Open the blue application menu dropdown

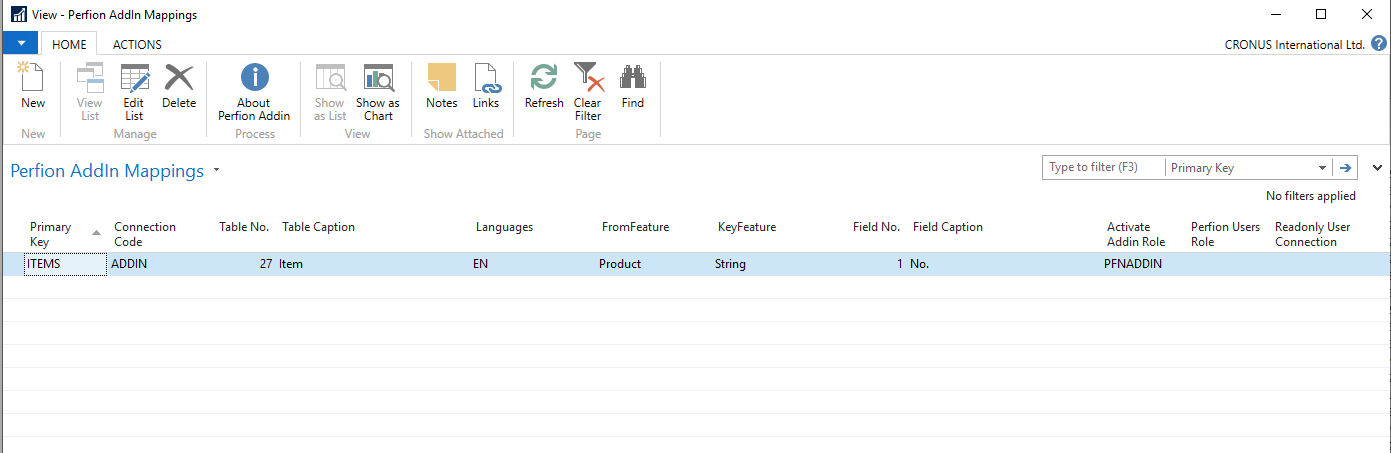coord(20,44)
